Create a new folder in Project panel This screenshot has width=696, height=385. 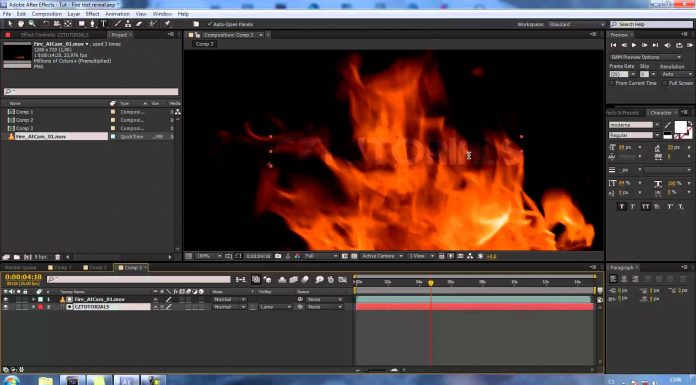click(x=17, y=257)
